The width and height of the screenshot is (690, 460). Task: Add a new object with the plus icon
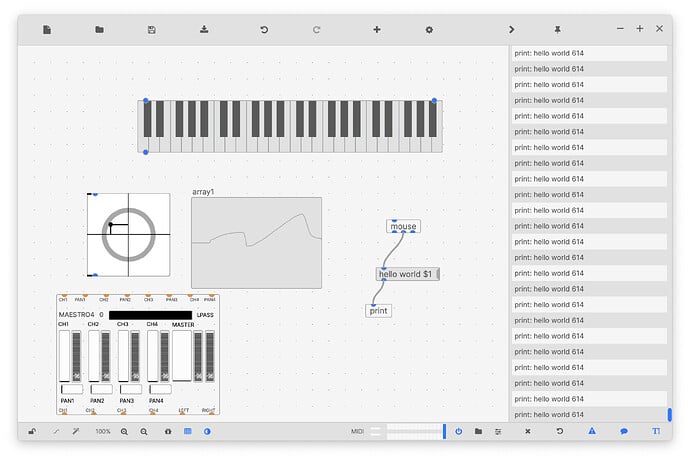377,30
